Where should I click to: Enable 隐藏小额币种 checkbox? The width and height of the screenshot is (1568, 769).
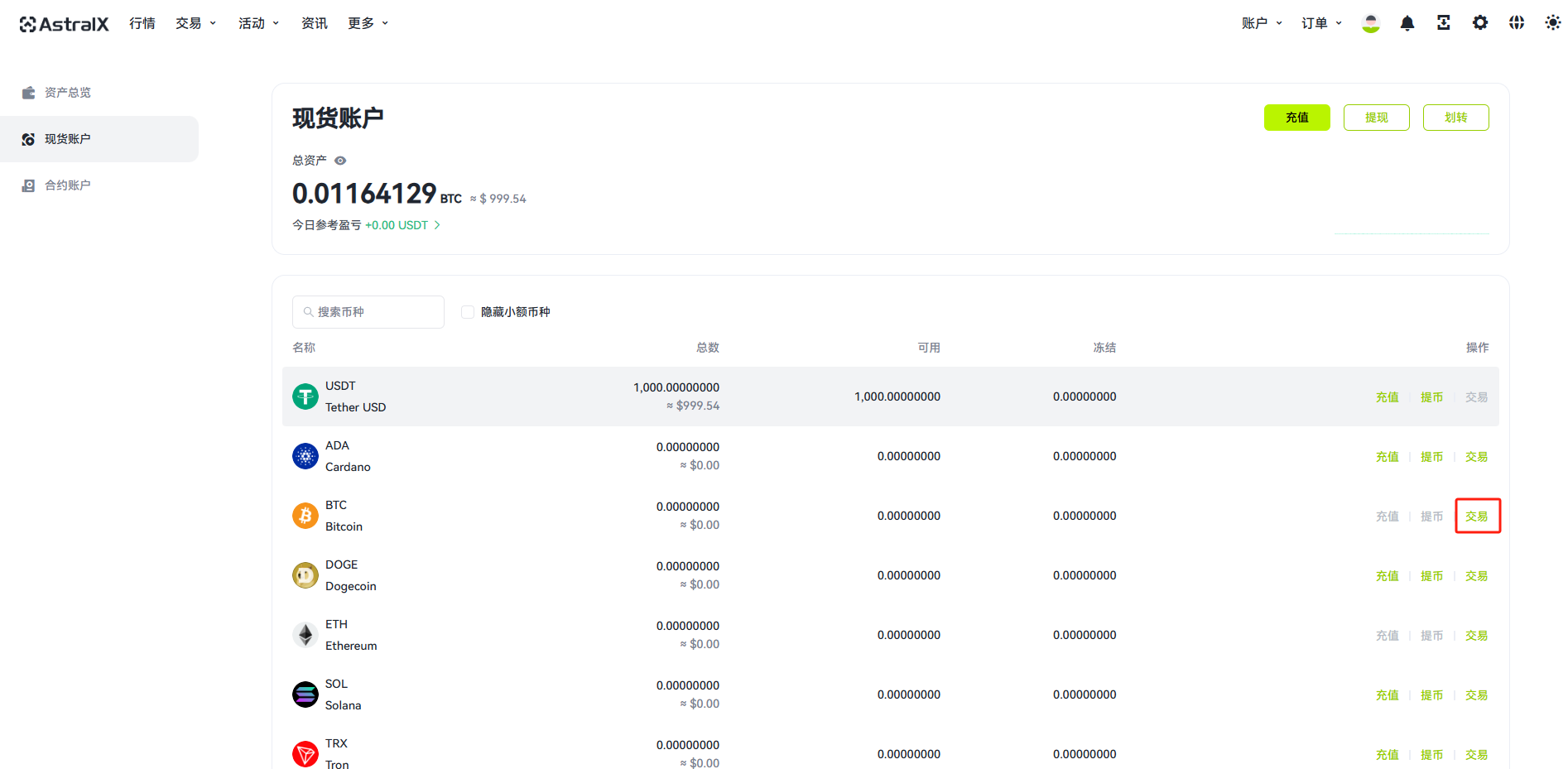pyautogui.click(x=468, y=312)
